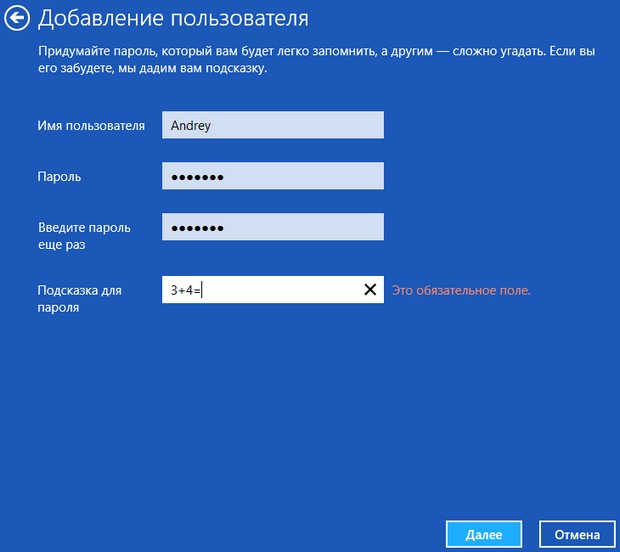Screen dimensions: 620x552
Task: Click the dots in the first password field
Action: (197, 177)
